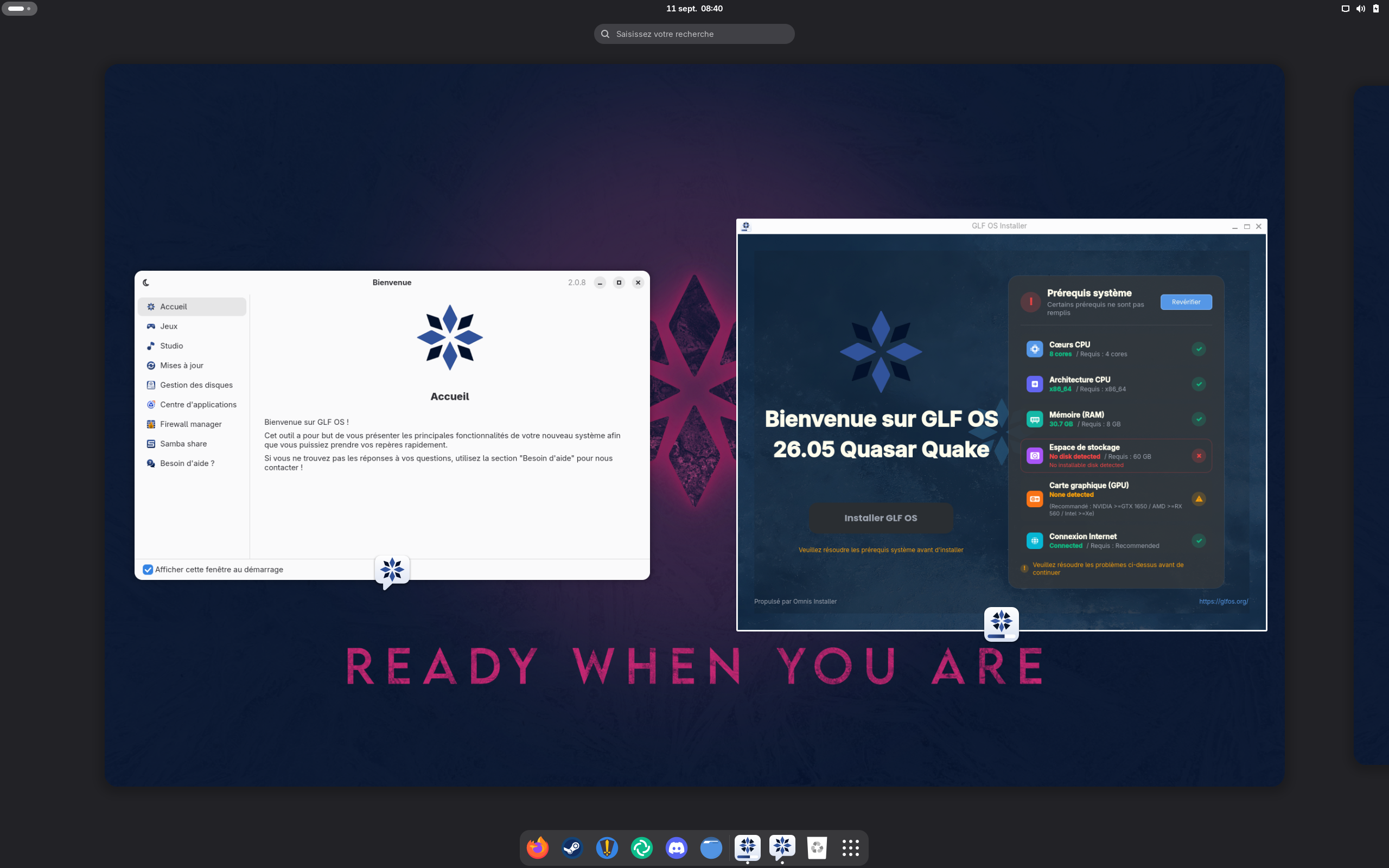Click the battery status icon
Image resolution: width=1389 pixels, height=868 pixels.
(x=1376, y=9)
